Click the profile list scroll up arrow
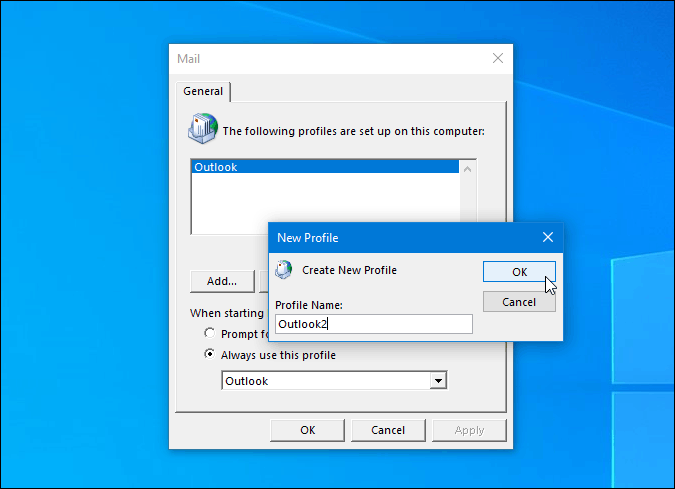Screen dimensions: 675x489 [x=468, y=169]
